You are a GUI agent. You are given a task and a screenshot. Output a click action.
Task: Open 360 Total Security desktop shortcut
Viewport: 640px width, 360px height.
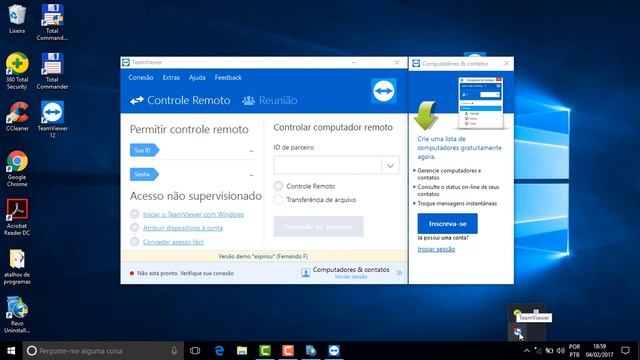pos(17,71)
